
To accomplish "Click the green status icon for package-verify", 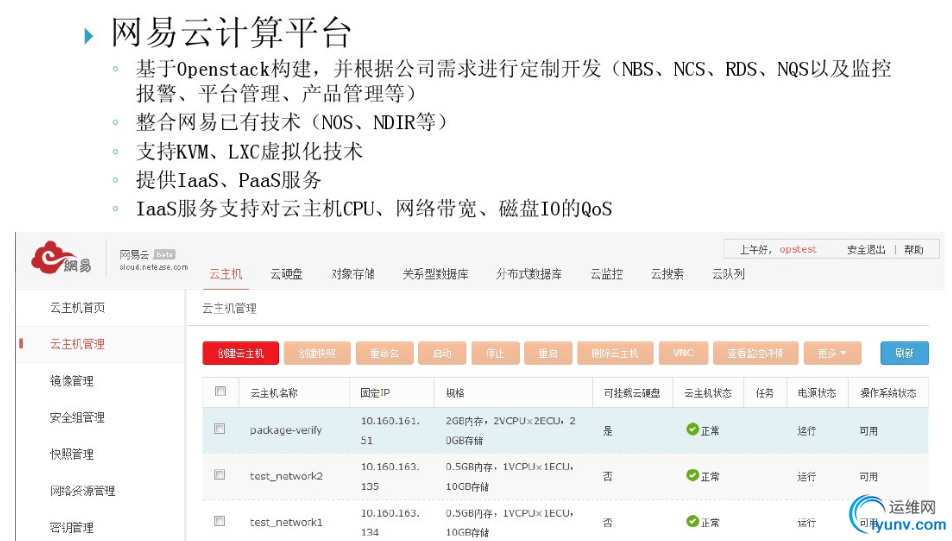I will pos(692,429).
